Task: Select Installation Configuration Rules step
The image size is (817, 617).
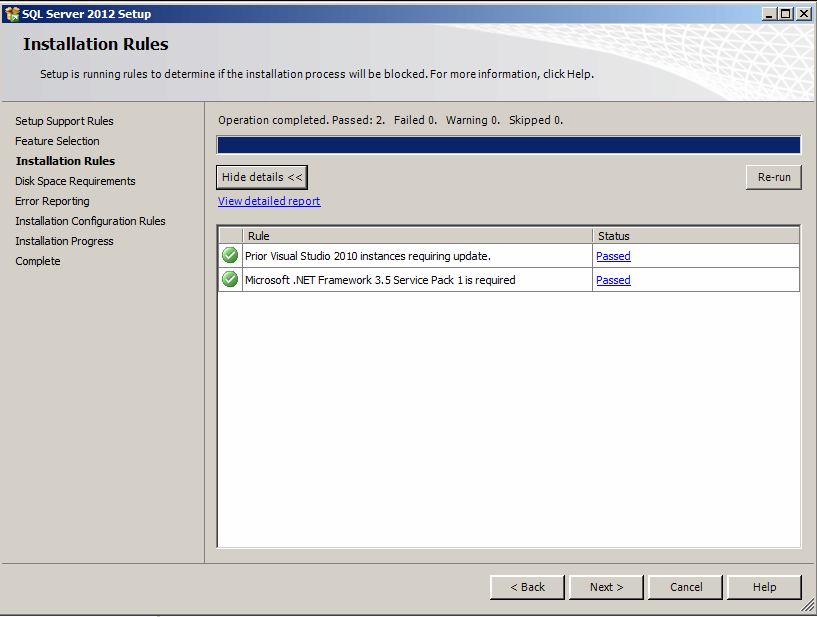Action: click(x=90, y=221)
